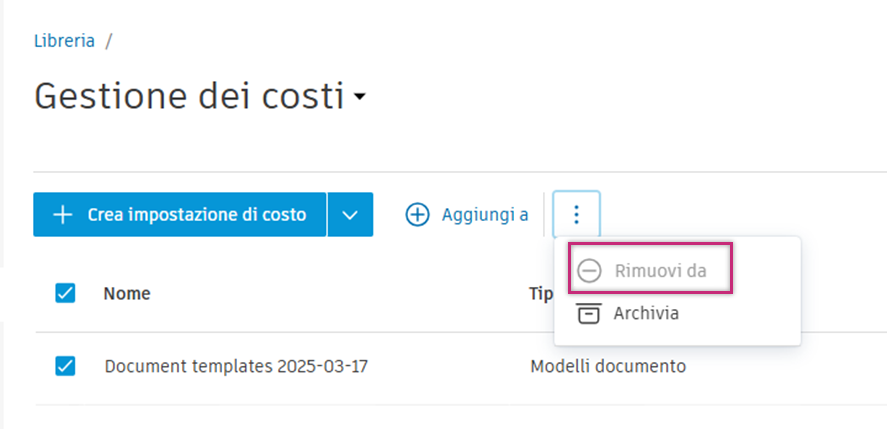The image size is (887, 429).
Task: Click the Gestione dei costi heading text
Action: coord(188,97)
